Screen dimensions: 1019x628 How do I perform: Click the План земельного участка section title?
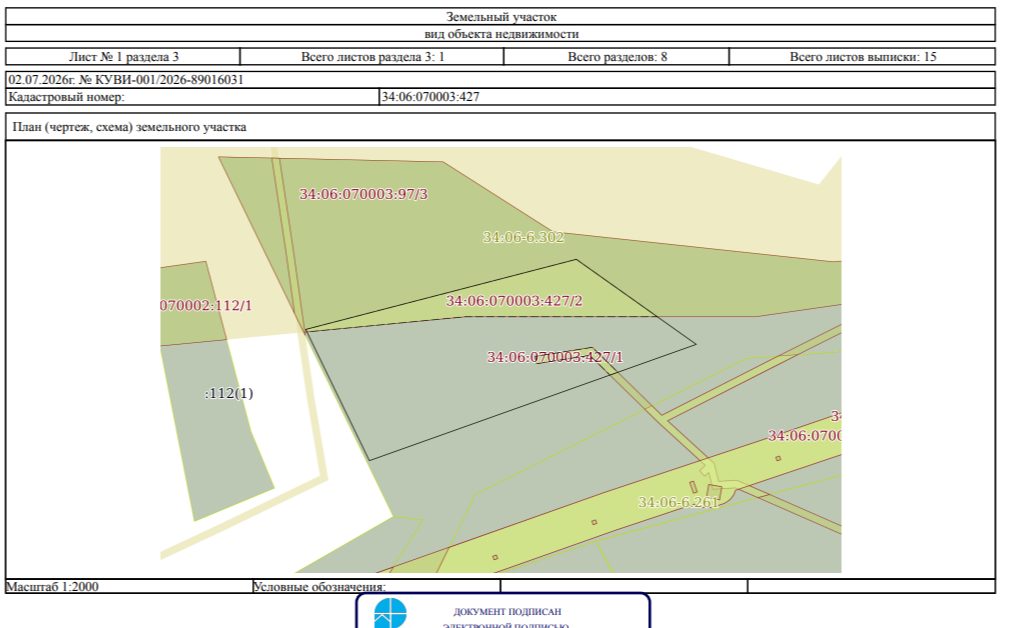click(129, 127)
